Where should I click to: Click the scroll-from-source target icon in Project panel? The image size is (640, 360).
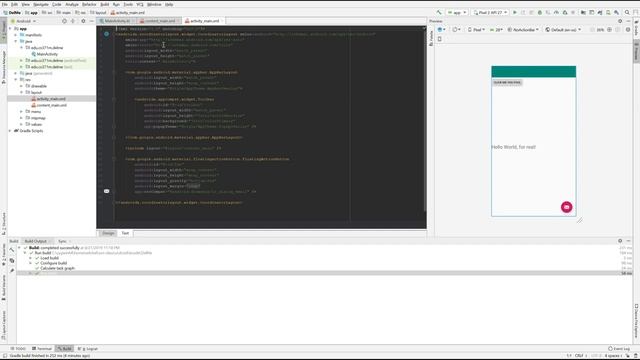click(x=64, y=21)
